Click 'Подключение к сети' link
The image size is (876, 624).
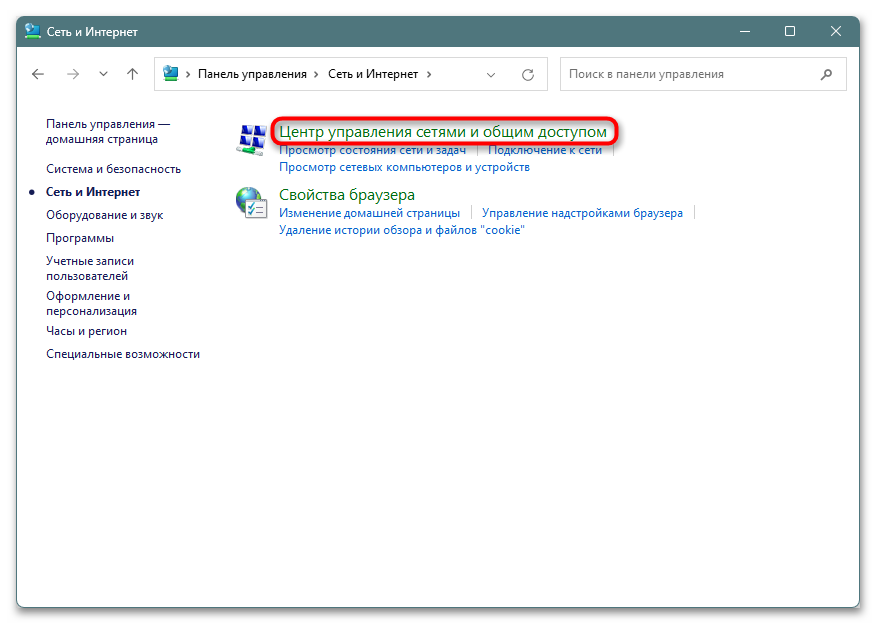click(545, 150)
